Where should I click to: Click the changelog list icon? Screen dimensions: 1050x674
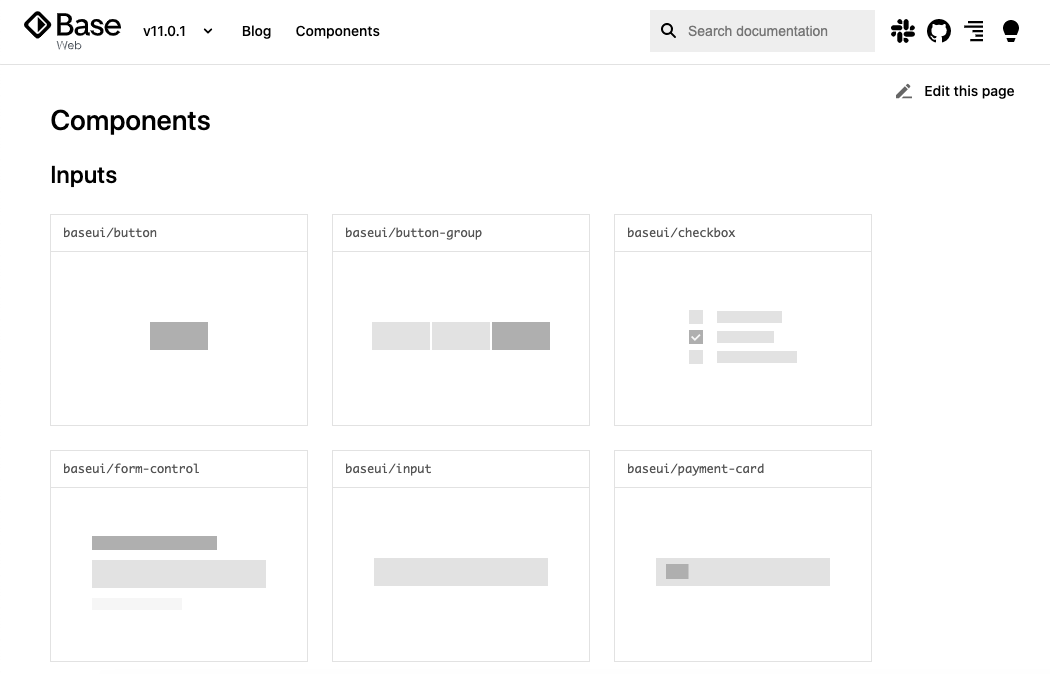[974, 31]
